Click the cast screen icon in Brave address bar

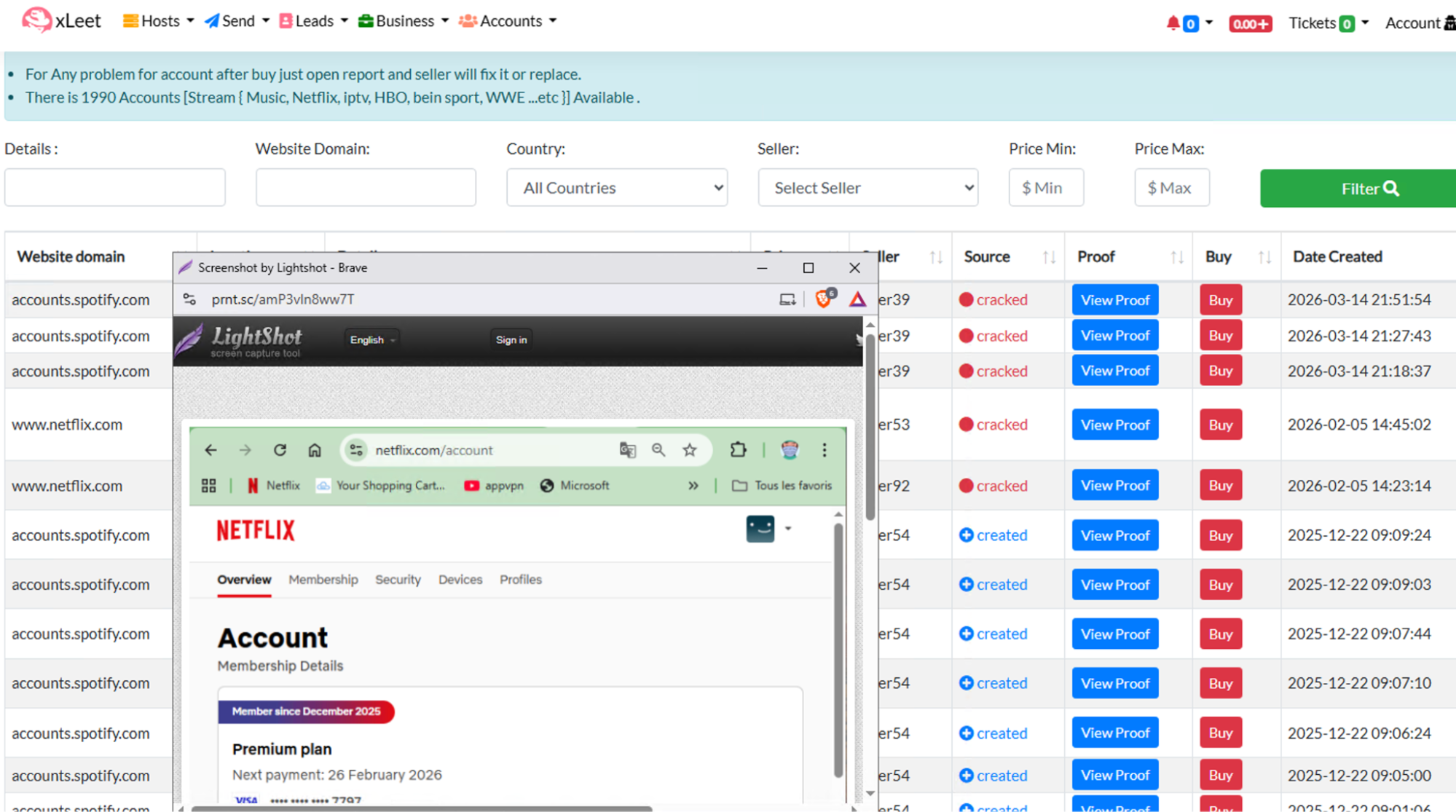coord(787,299)
